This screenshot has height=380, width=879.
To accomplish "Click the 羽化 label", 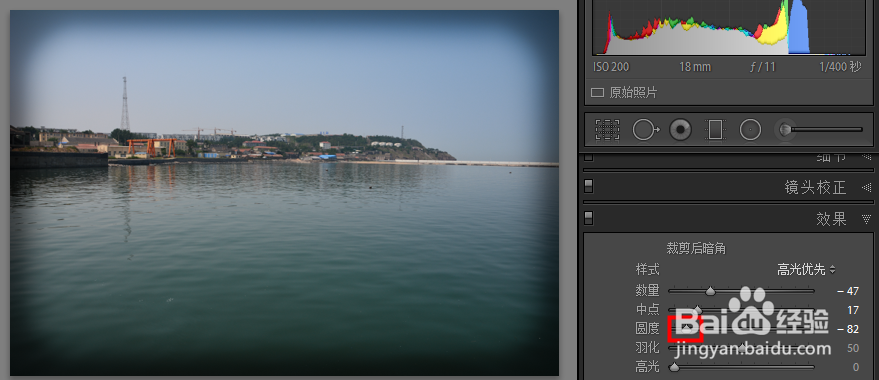I will [x=647, y=348].
